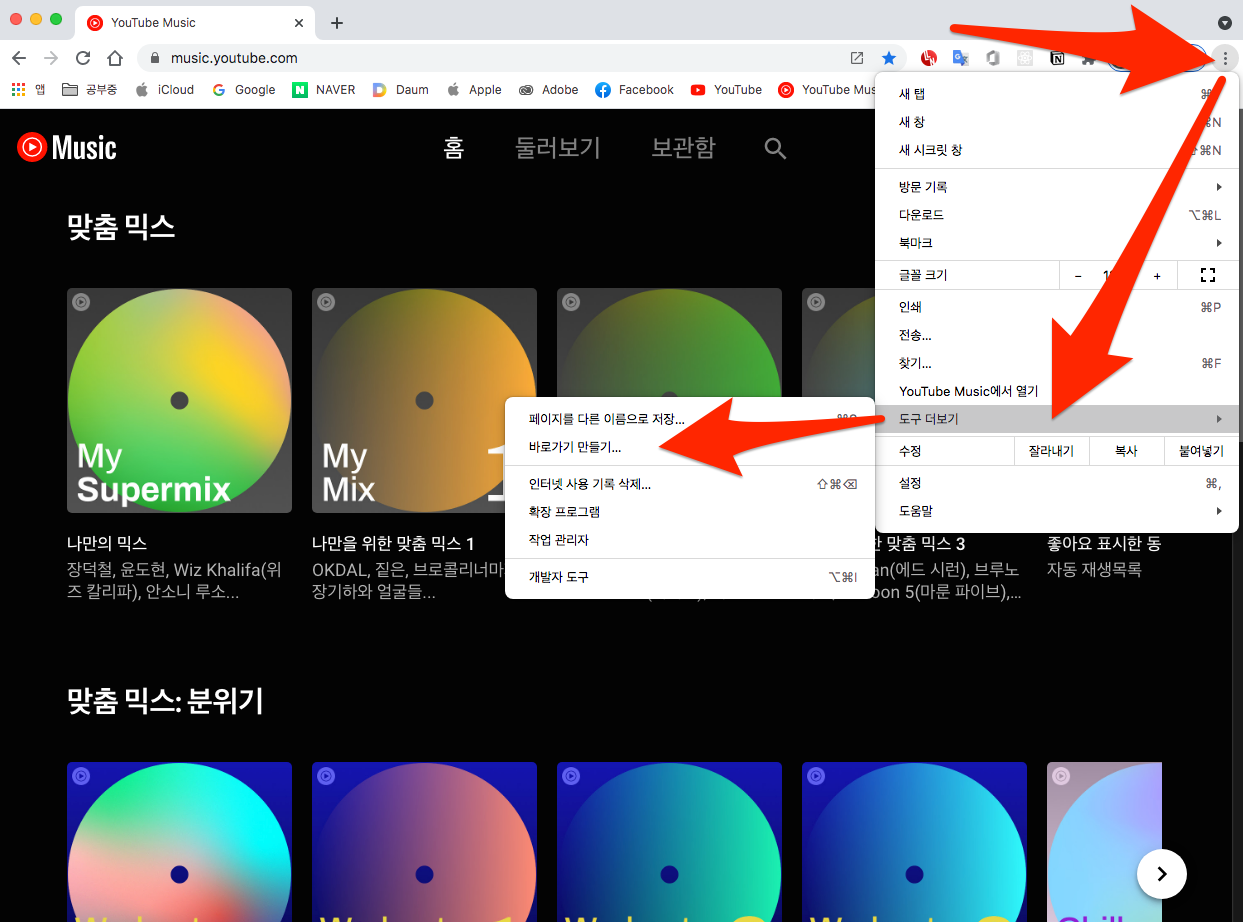The width and height of the screenshot is (1243, 922).
Task: Click the new tab plus button
Action: [337, 22]
